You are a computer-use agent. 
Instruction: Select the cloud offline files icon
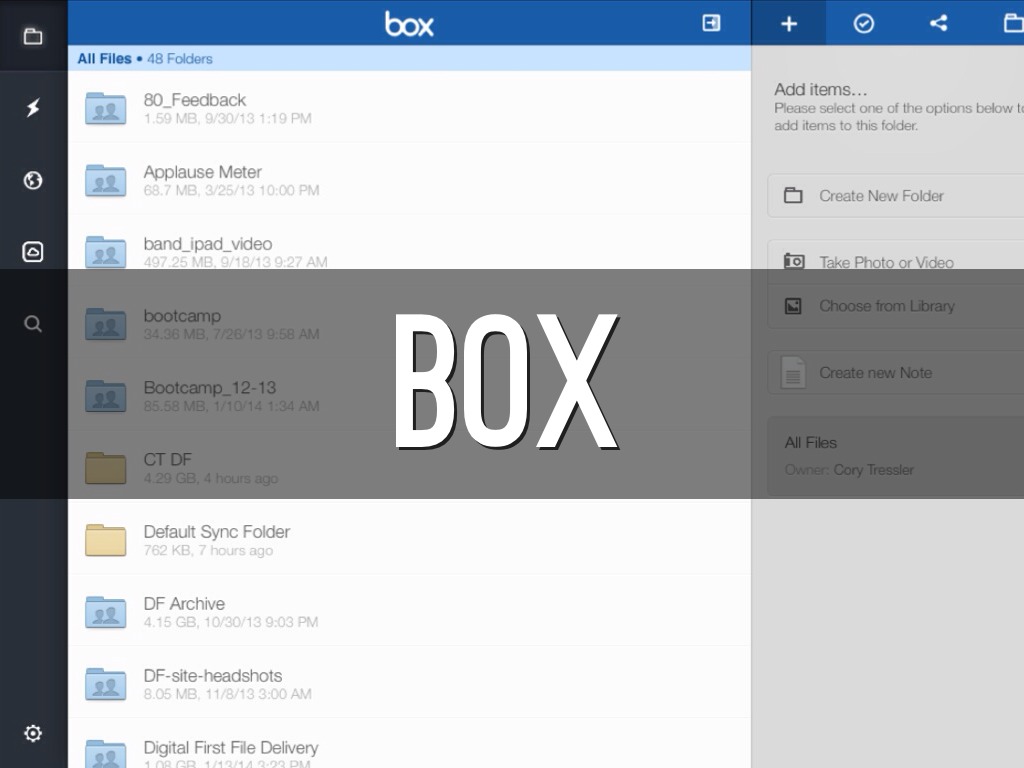(33, 252)
